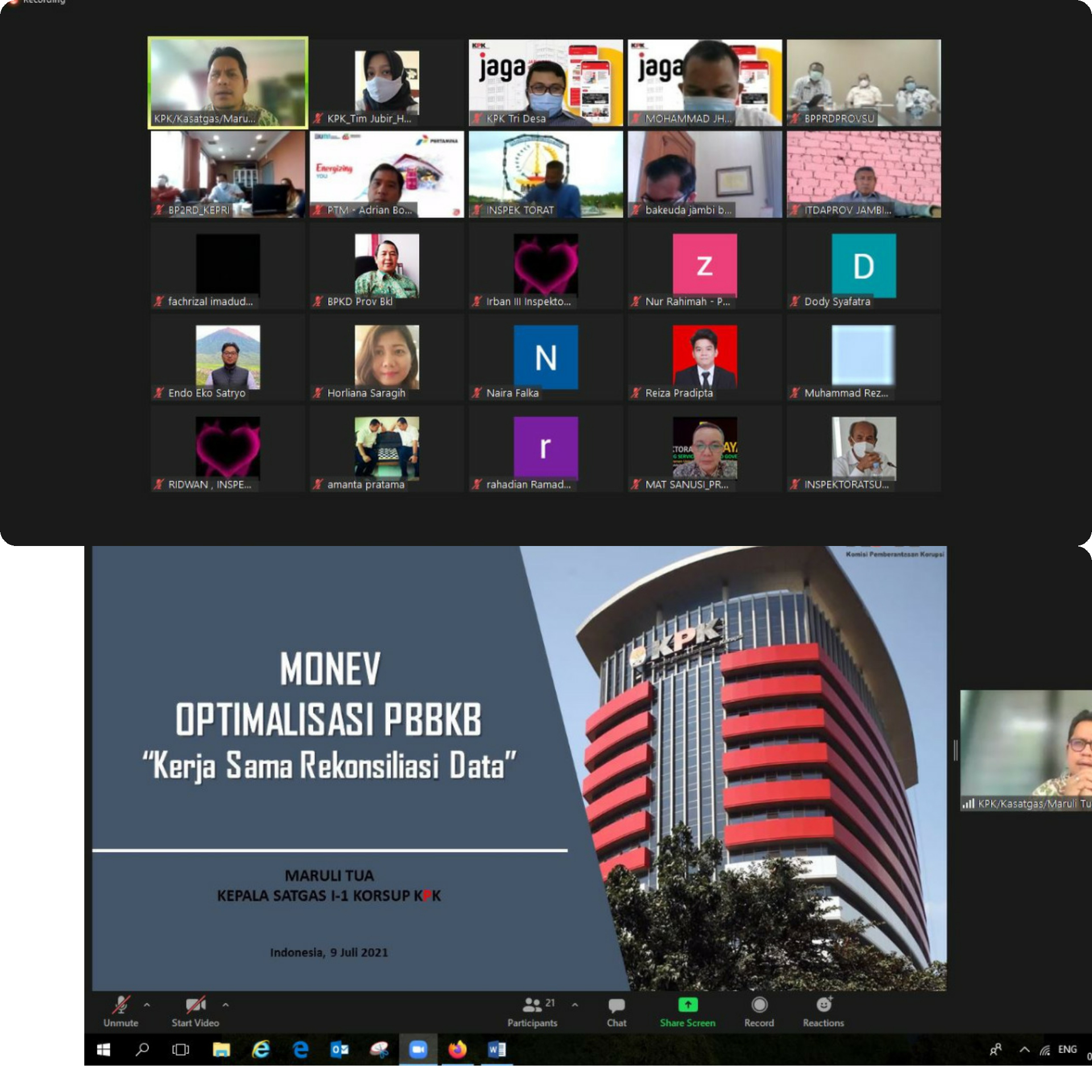Image resolution: width=1092 pixels, height=1092 pixels.
Task: Select Irban III Inspekto... heart avatar
Action: [x=546, y=266]
